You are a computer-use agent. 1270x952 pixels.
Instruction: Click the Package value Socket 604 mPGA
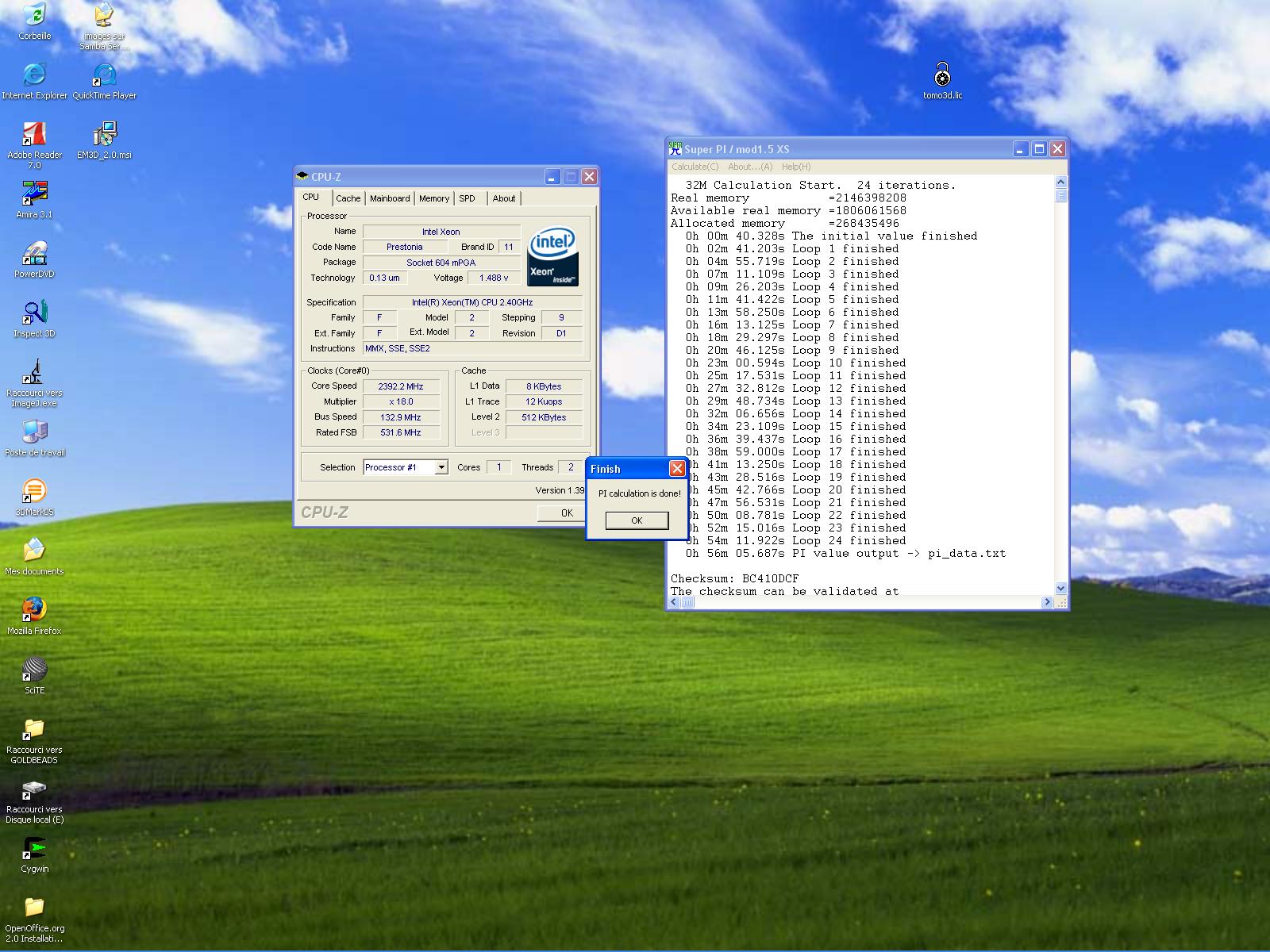point(441,263)
